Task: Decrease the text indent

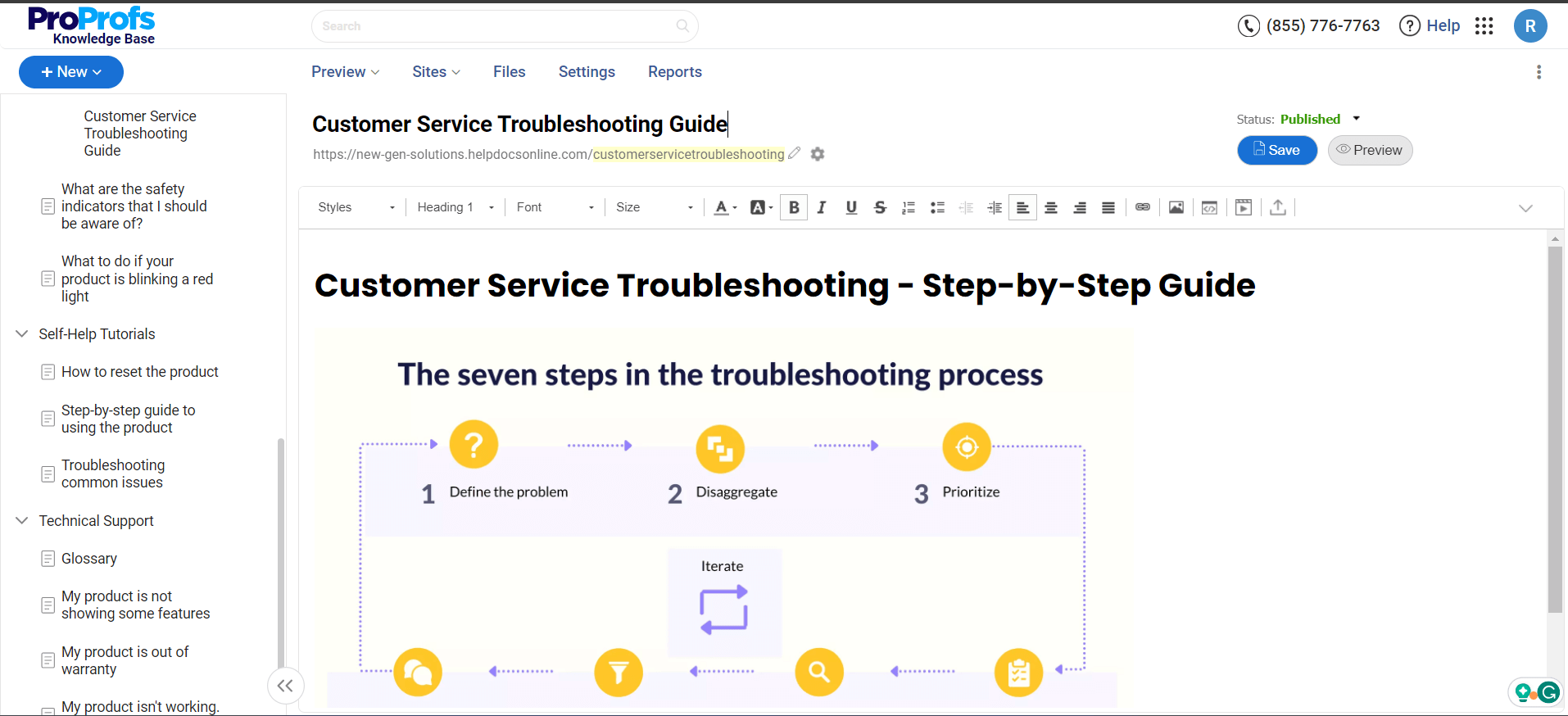Action: (966, 207)
